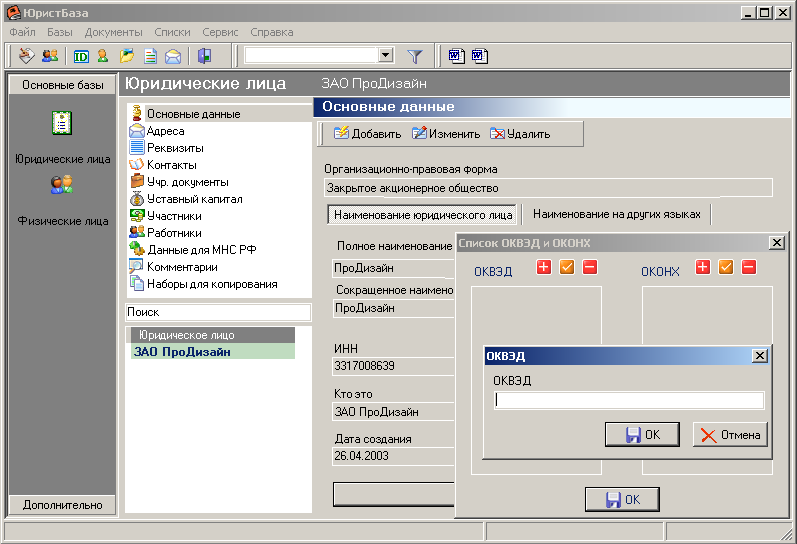The image size is (797, 544).
Task: Click the Изменить button
Action: [446, 134]
